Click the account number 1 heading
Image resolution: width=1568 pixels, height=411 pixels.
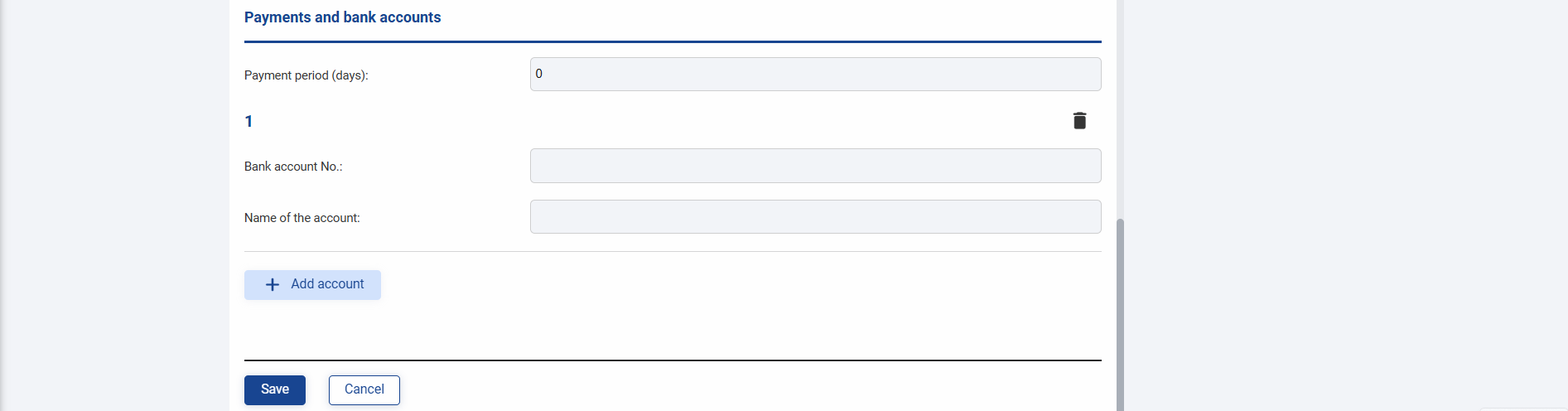coord(248,122)
